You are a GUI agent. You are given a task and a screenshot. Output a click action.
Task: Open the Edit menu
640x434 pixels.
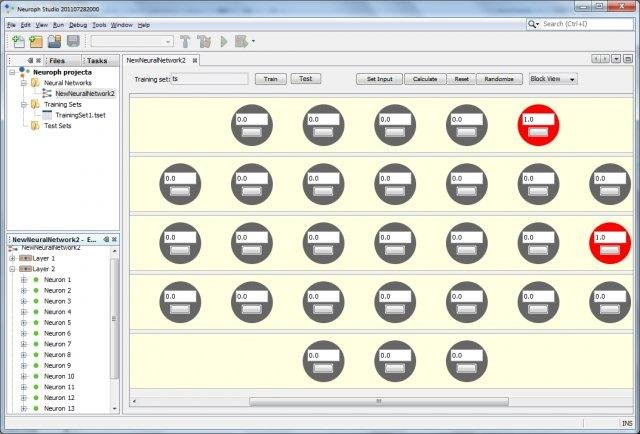[x=25, y=25]
